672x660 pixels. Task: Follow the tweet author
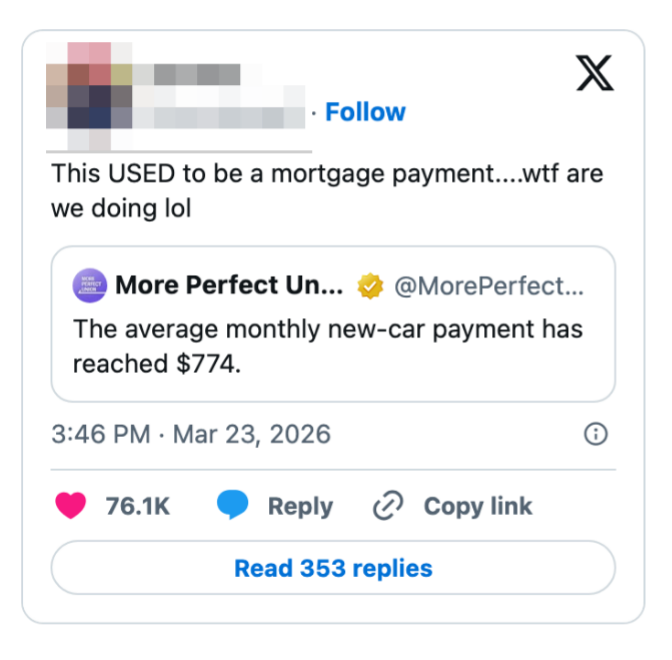[365, 112]
